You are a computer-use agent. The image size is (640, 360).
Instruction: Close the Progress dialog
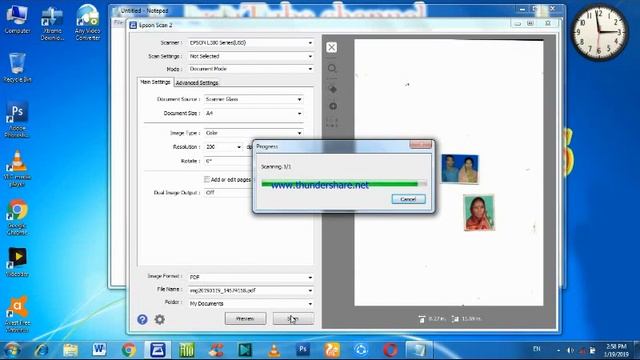[x=420, y=145]
